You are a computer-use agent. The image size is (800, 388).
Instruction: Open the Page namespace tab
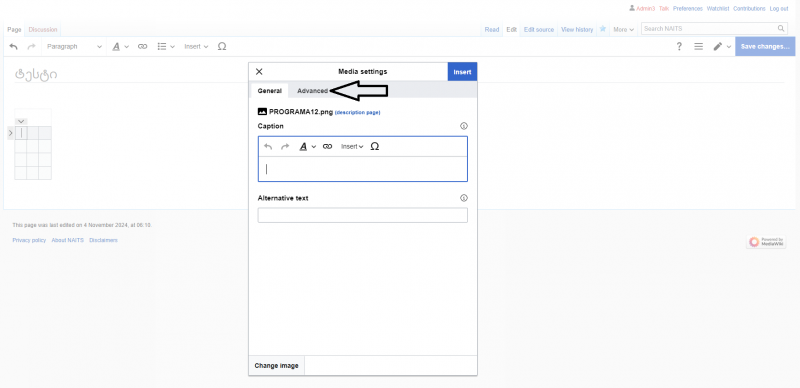14,30
